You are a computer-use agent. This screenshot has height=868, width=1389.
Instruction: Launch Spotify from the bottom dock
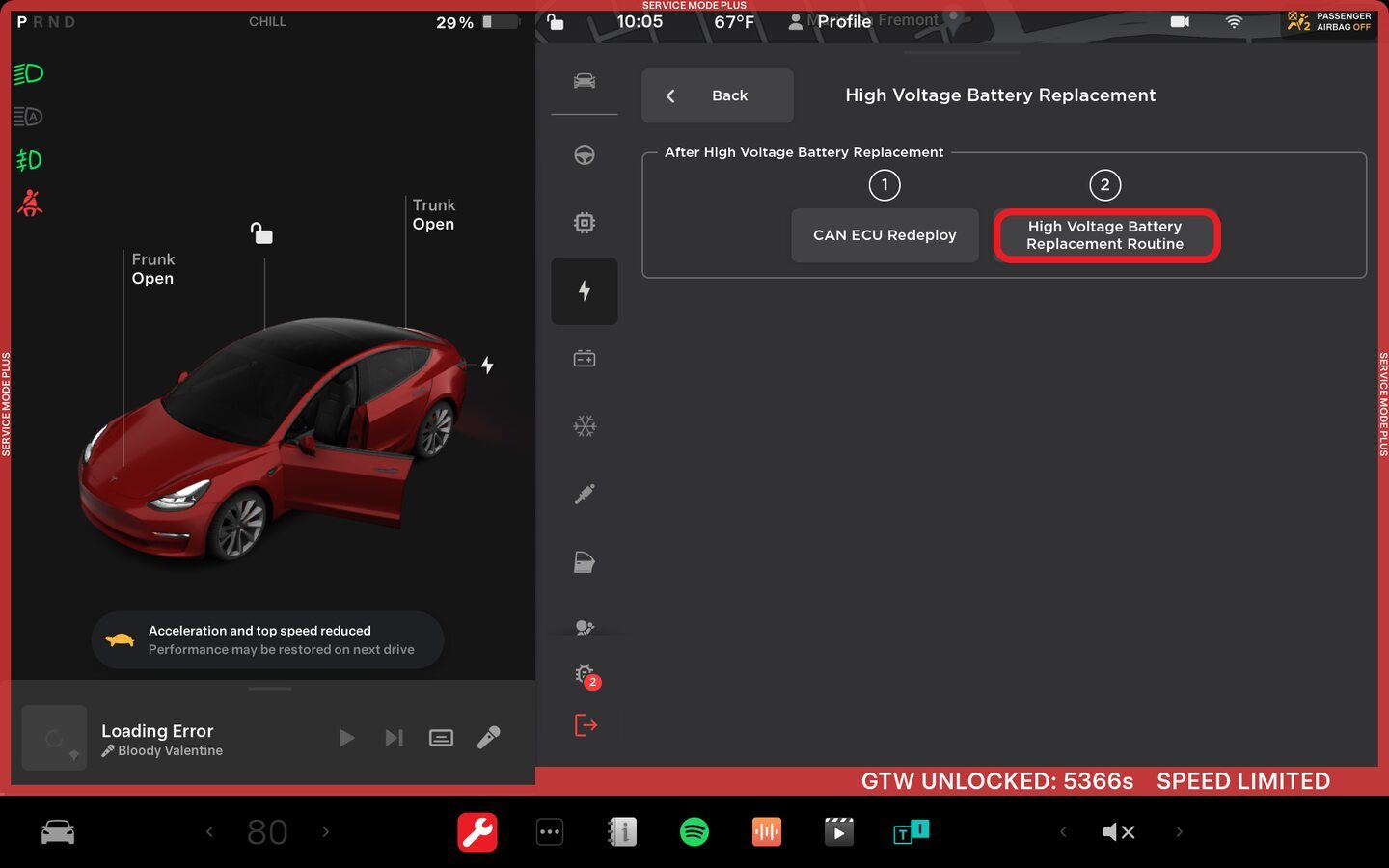pyautogui.click(x=694, y=831)
